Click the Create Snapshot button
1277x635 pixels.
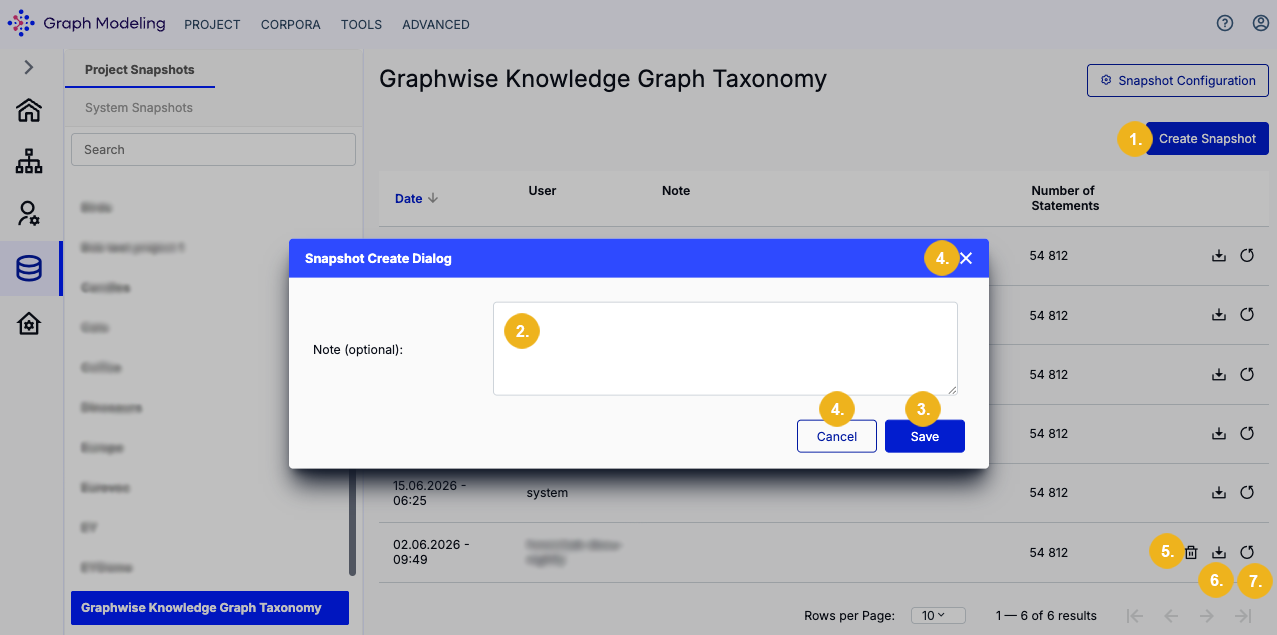1207,139
